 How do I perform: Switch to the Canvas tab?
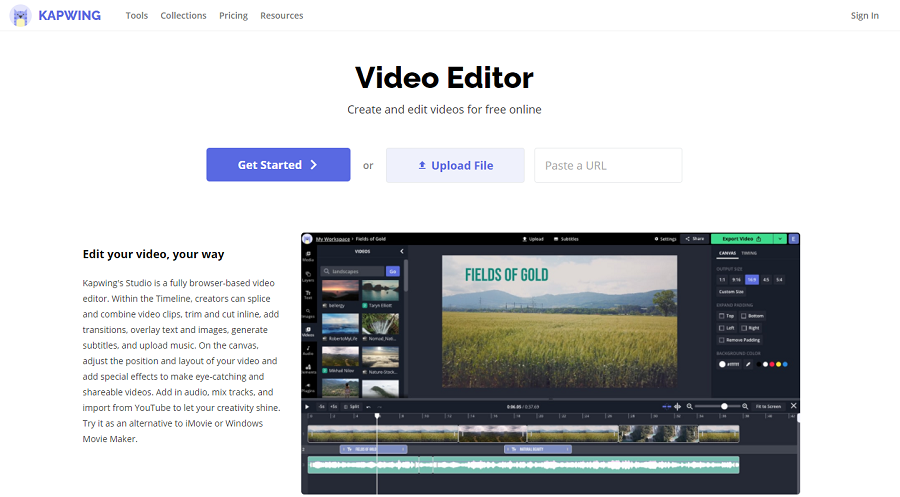click(727, 253)
